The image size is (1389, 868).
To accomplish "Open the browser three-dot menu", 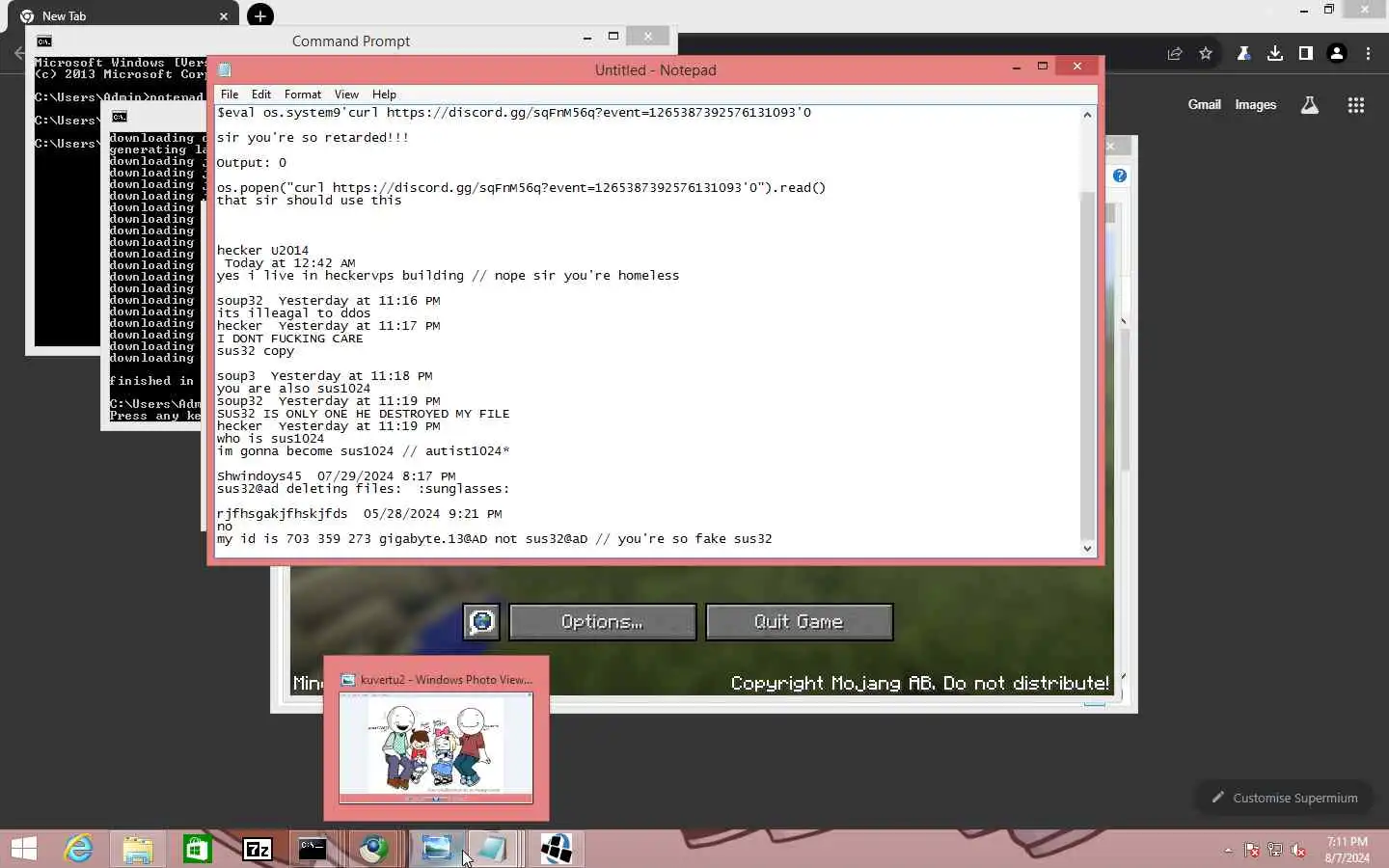I will tap(1368, 54).
